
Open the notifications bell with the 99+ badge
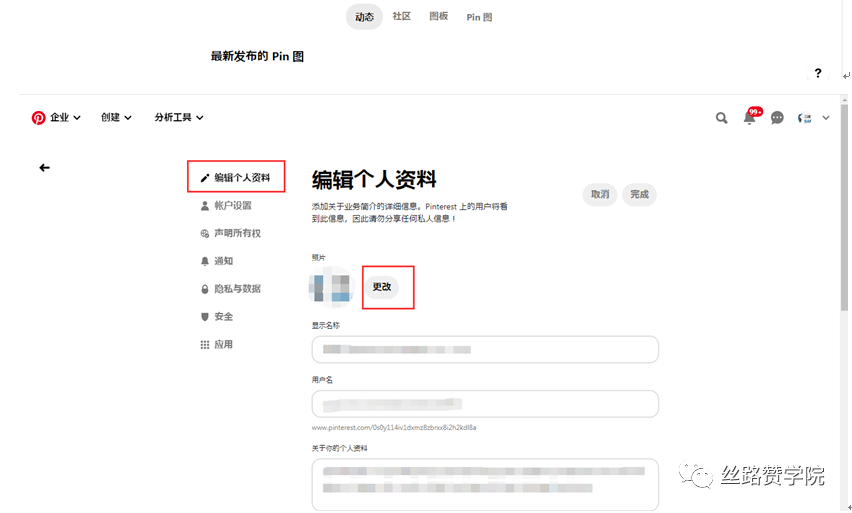749,117
